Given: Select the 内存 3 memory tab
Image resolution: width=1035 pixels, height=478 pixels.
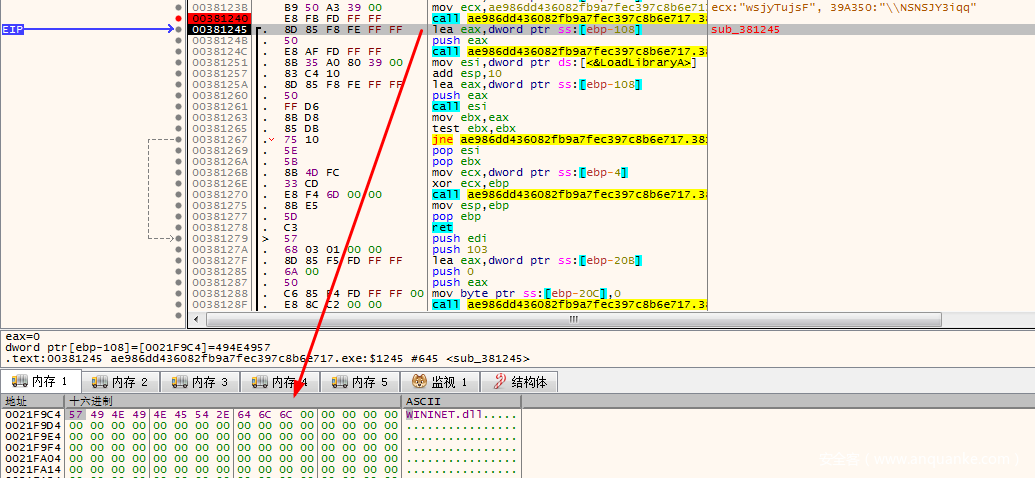Looking at the screenshot, I should tap(202, 382).
